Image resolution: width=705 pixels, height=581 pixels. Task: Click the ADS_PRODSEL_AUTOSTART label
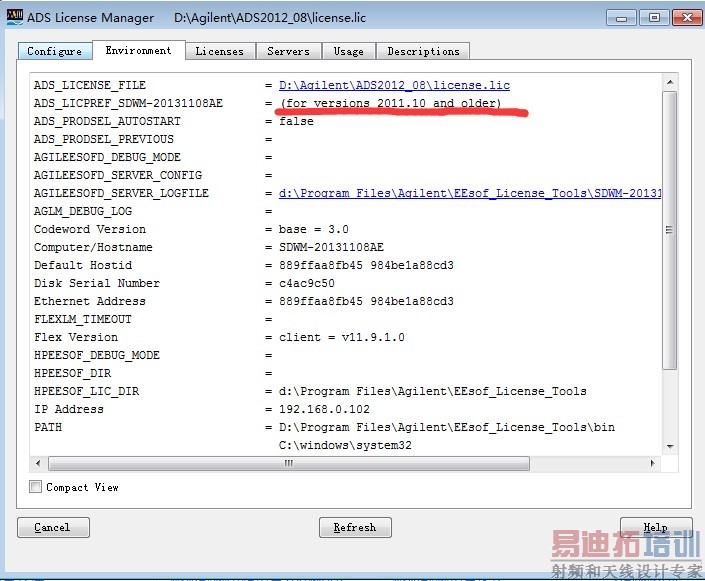[x=107, y=121]
